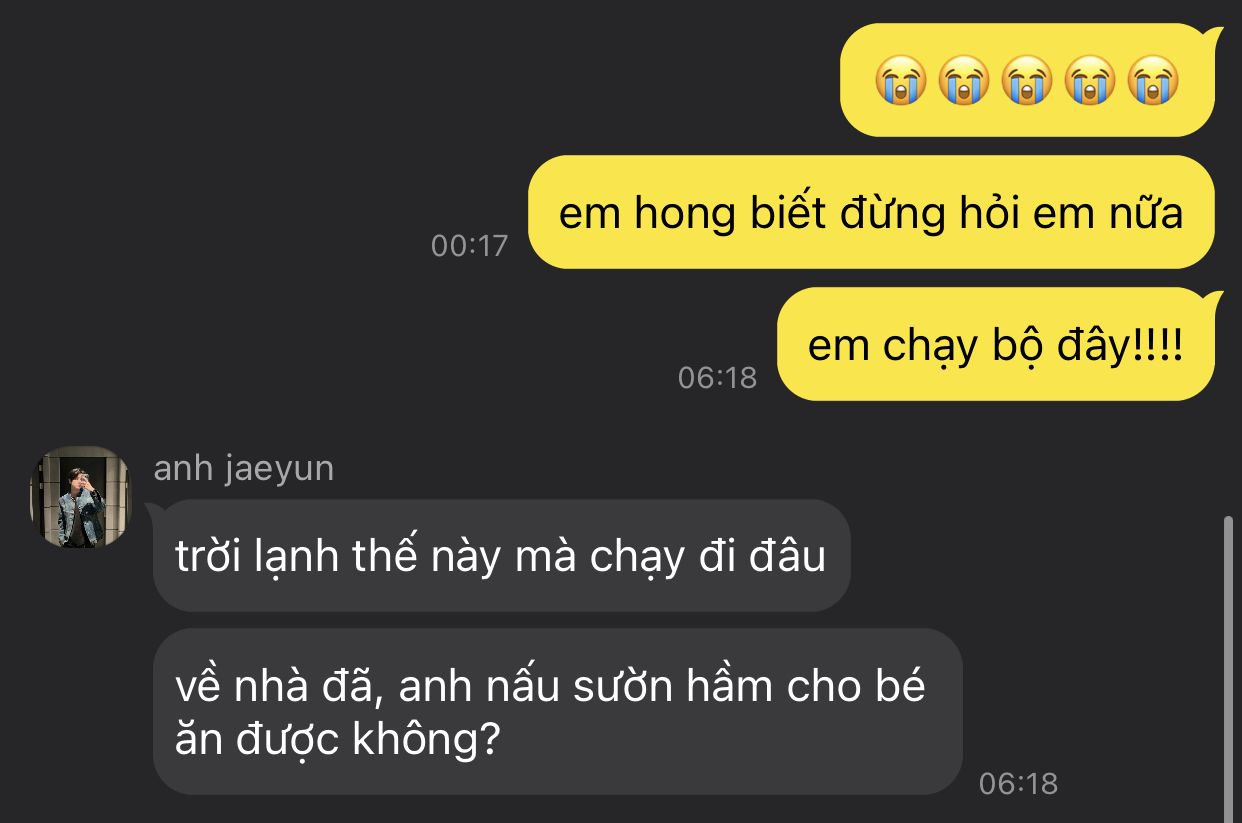Select the yellow bubble em chạy bộ đây!!!!

(x=996, y=345)
